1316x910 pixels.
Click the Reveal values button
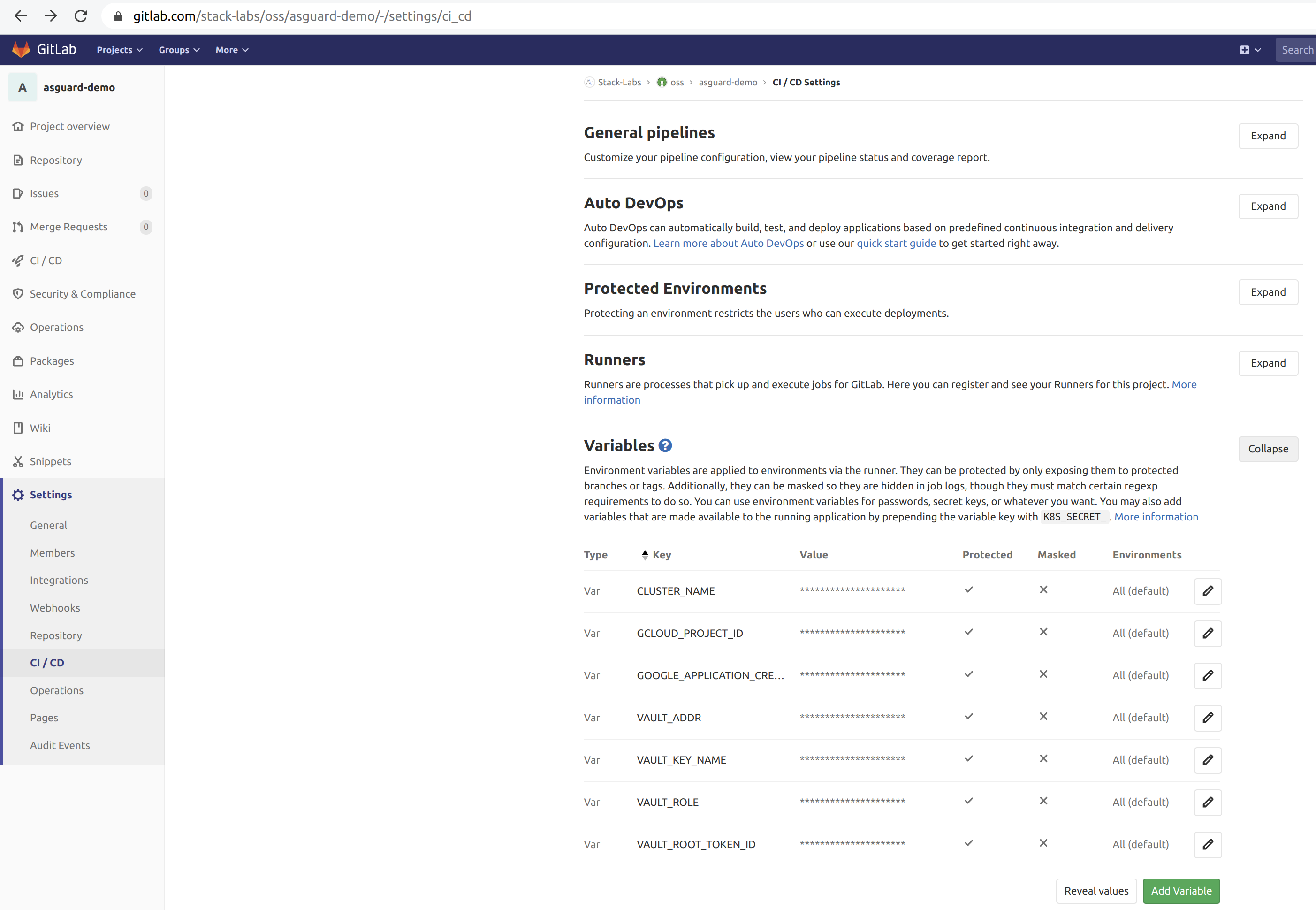point(1095,891)
